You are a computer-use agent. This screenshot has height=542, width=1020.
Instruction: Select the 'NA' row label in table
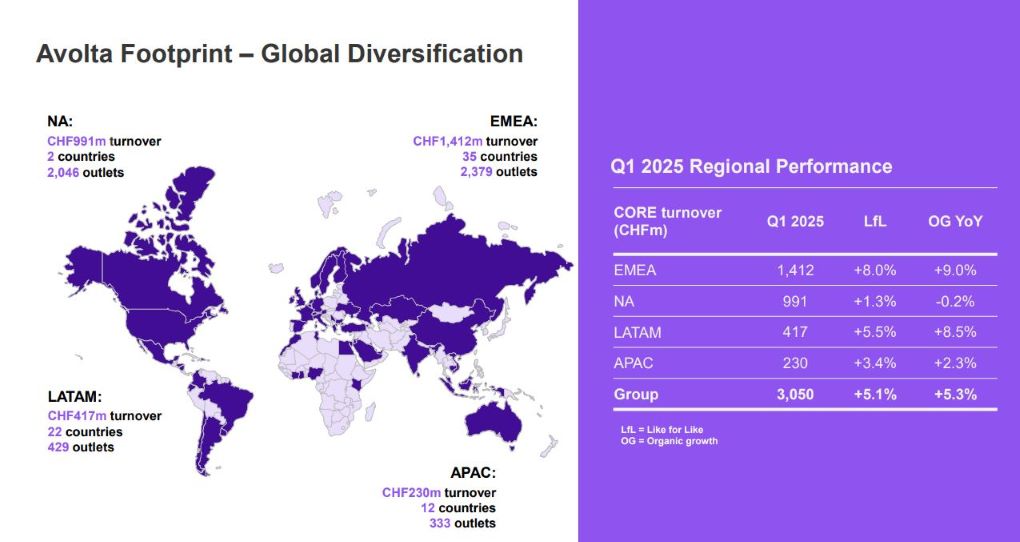pyautogui.click(x=624, y=301)
